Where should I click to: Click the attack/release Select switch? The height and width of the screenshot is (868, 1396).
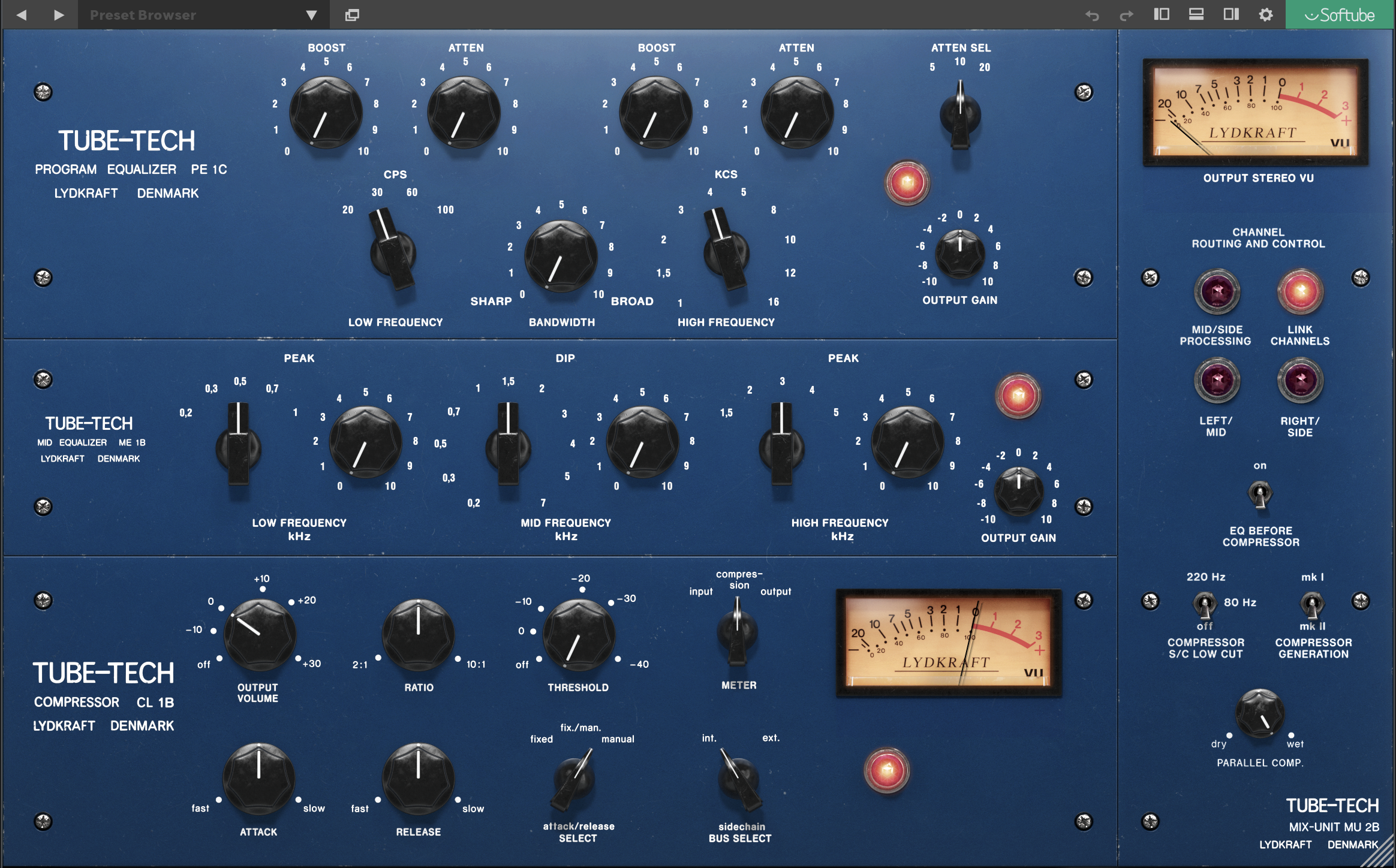(x=573, y=780)
